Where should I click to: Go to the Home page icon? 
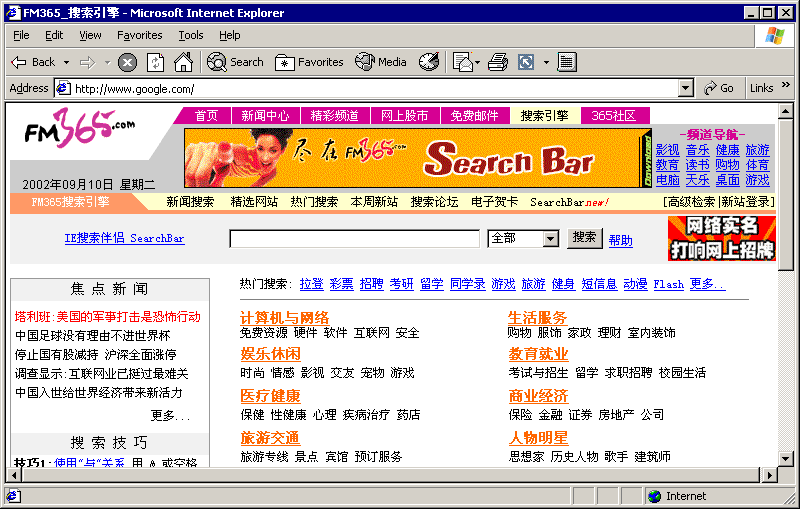tap(183, 62)
